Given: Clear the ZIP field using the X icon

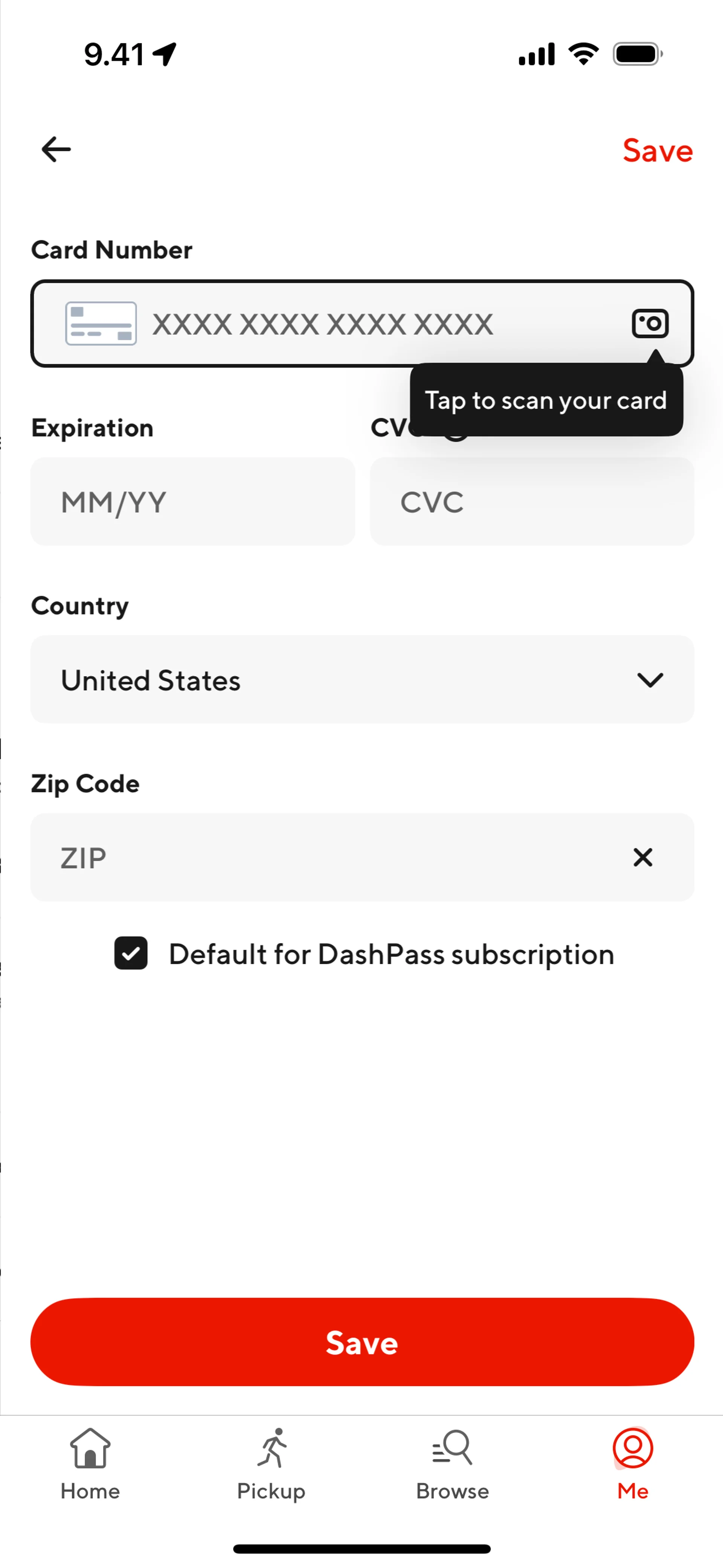Looking at the screenshot, I should (x=643, y=857).
